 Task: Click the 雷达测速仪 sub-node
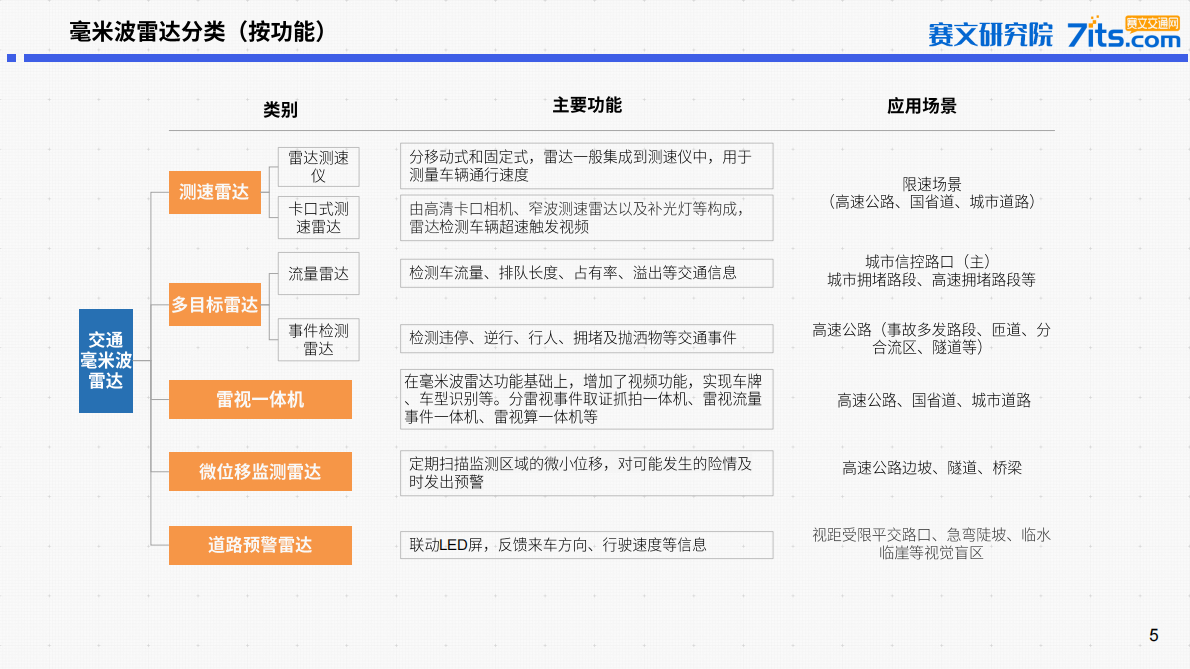coord(317,166)
